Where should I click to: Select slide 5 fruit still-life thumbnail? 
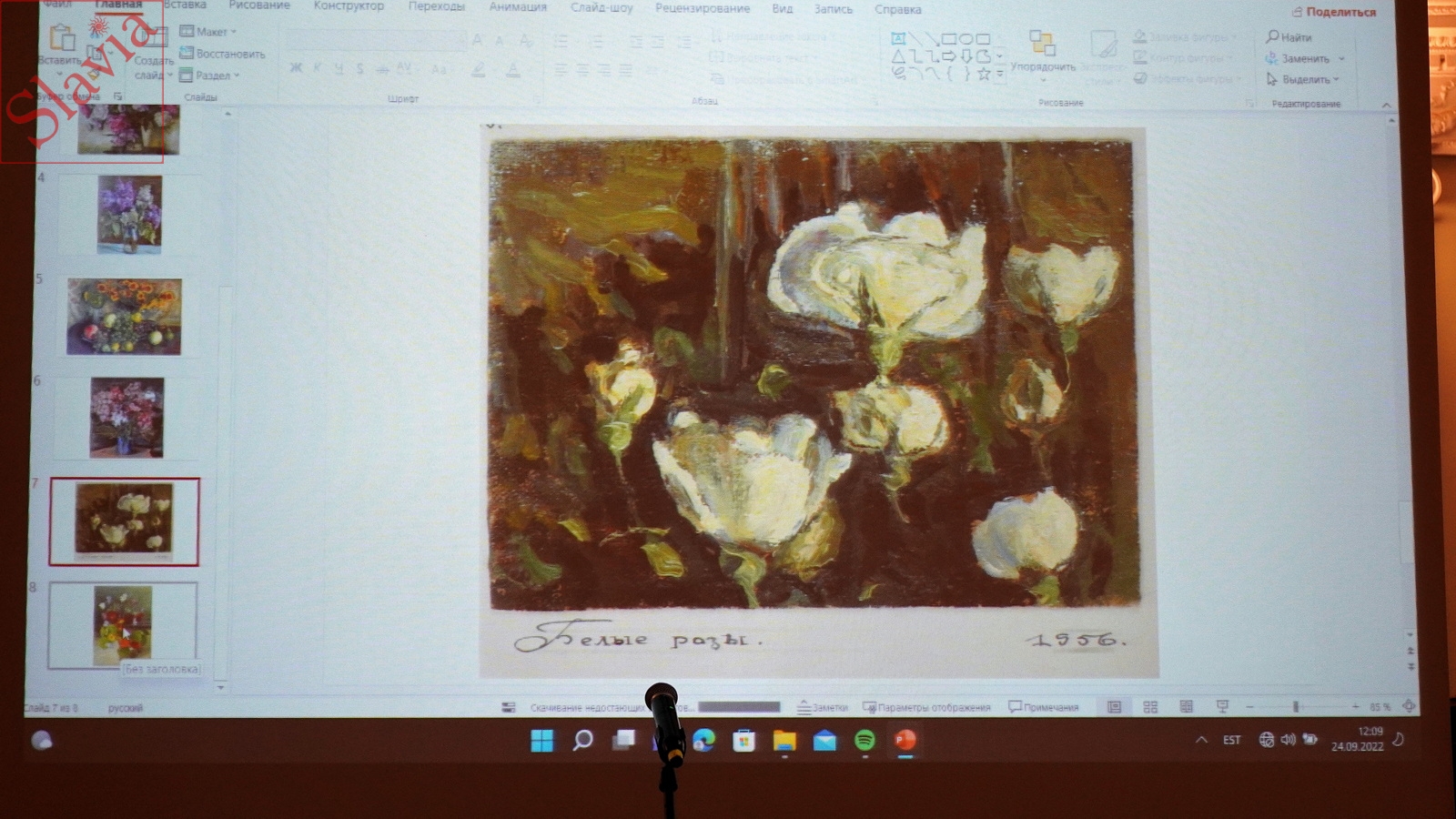(x=125, y=317)
